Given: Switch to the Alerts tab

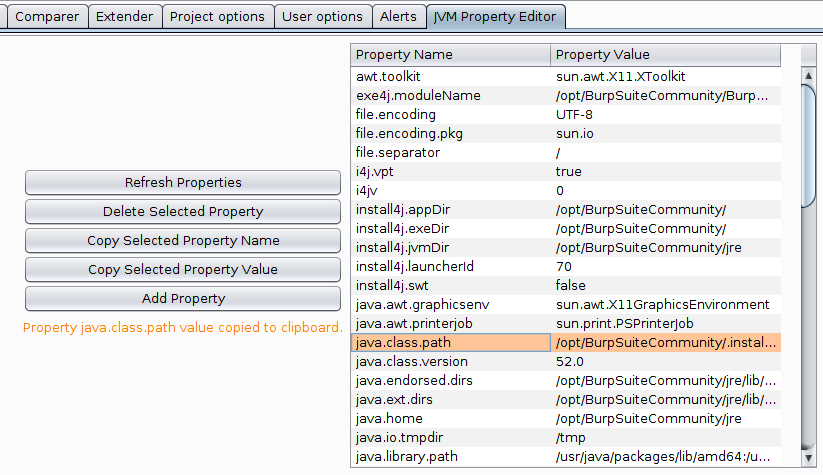Looking at the screenshot, I should point(398,16).
